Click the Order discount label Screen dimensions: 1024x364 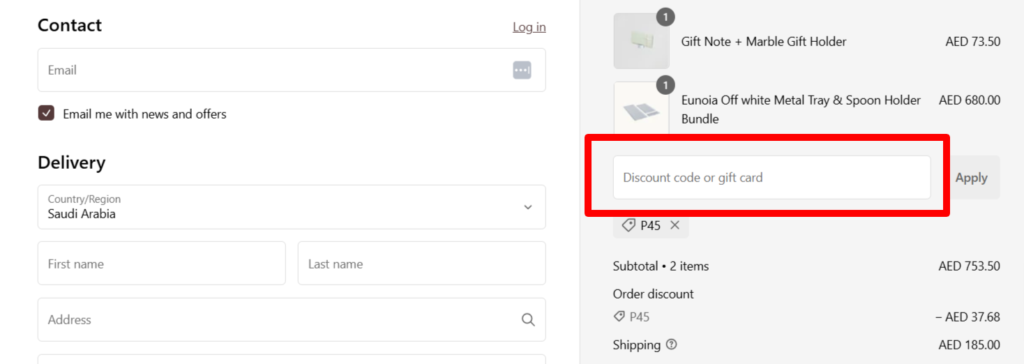click(x=653, y=294)
